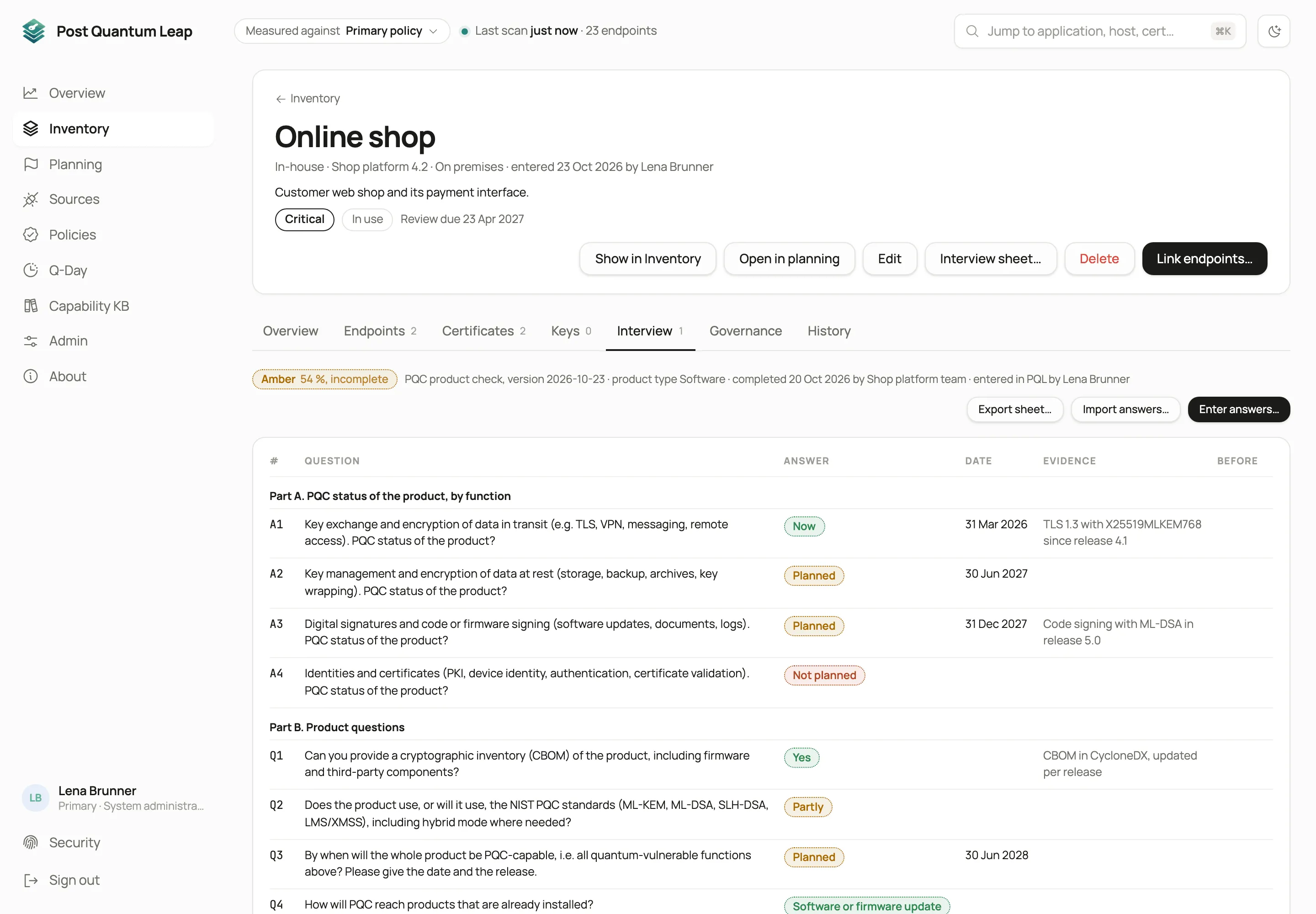This screenshot has height=914, width=1316.
Task: Switch to the Governance tab
Action: (x=746, y=331)
